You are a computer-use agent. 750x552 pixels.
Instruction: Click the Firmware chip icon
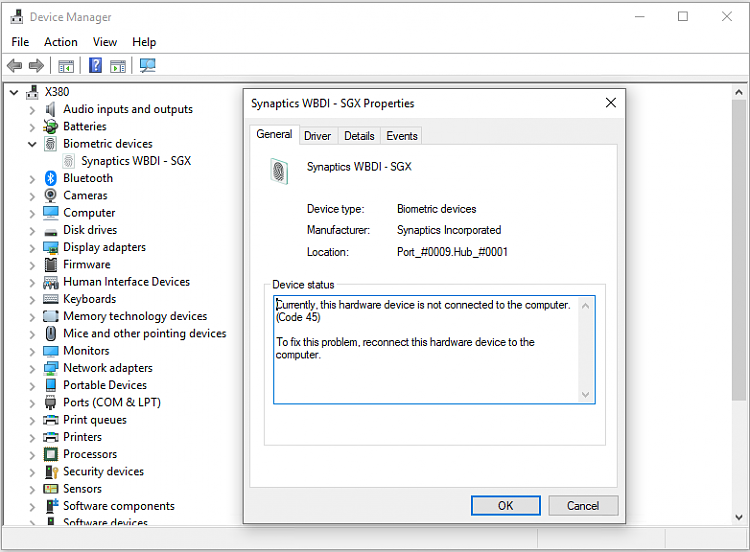point(51,265)
